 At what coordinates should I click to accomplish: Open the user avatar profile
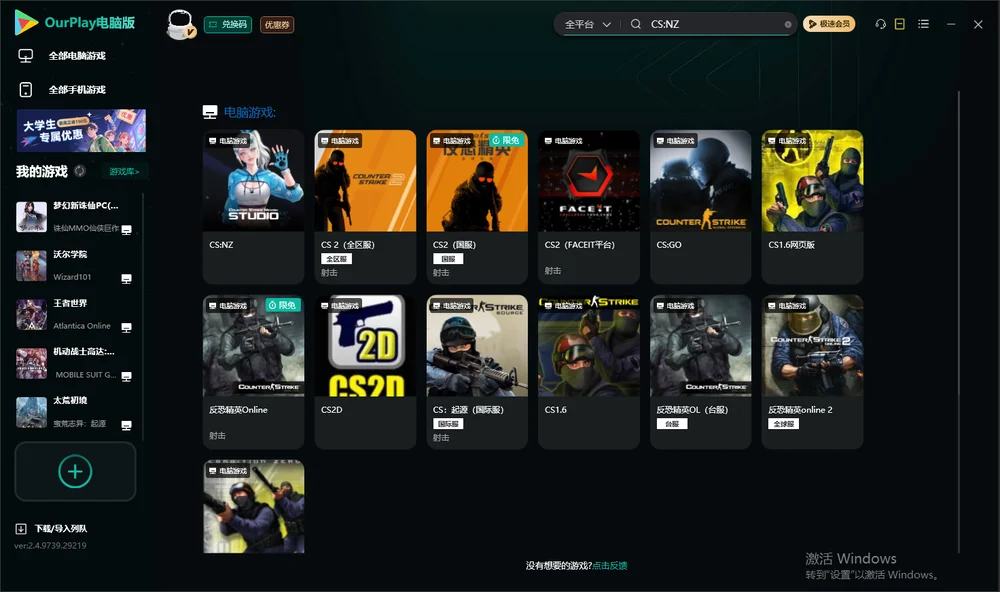(x=180, y=24)
